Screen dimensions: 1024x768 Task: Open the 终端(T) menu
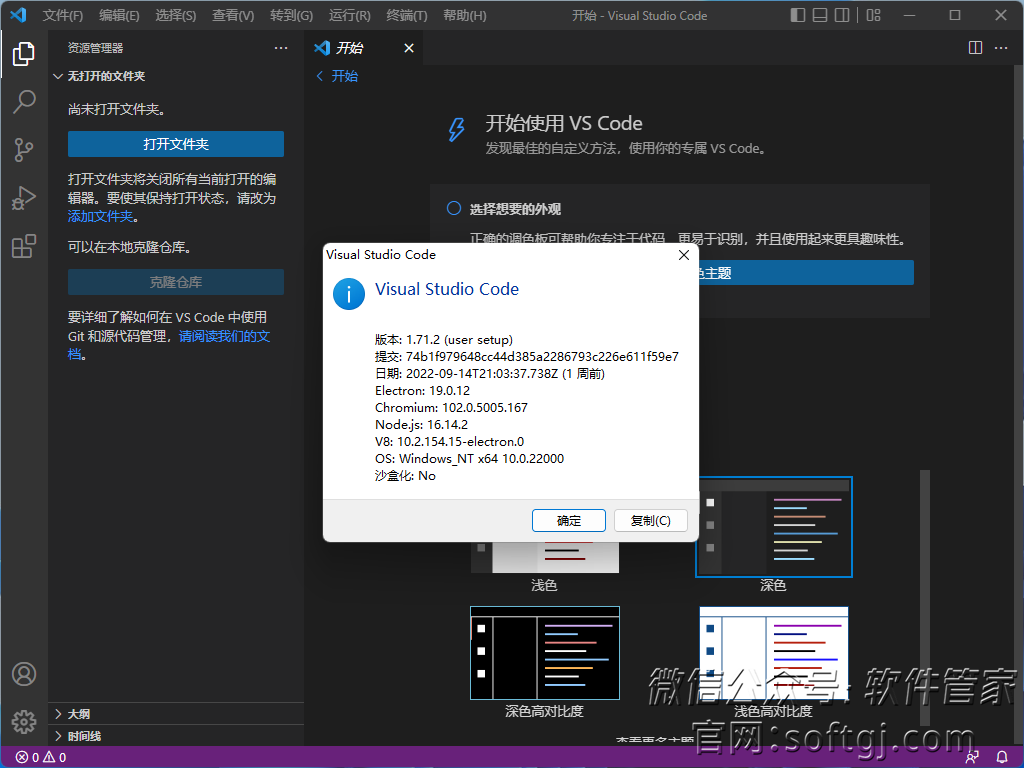(x=407, y=15)
